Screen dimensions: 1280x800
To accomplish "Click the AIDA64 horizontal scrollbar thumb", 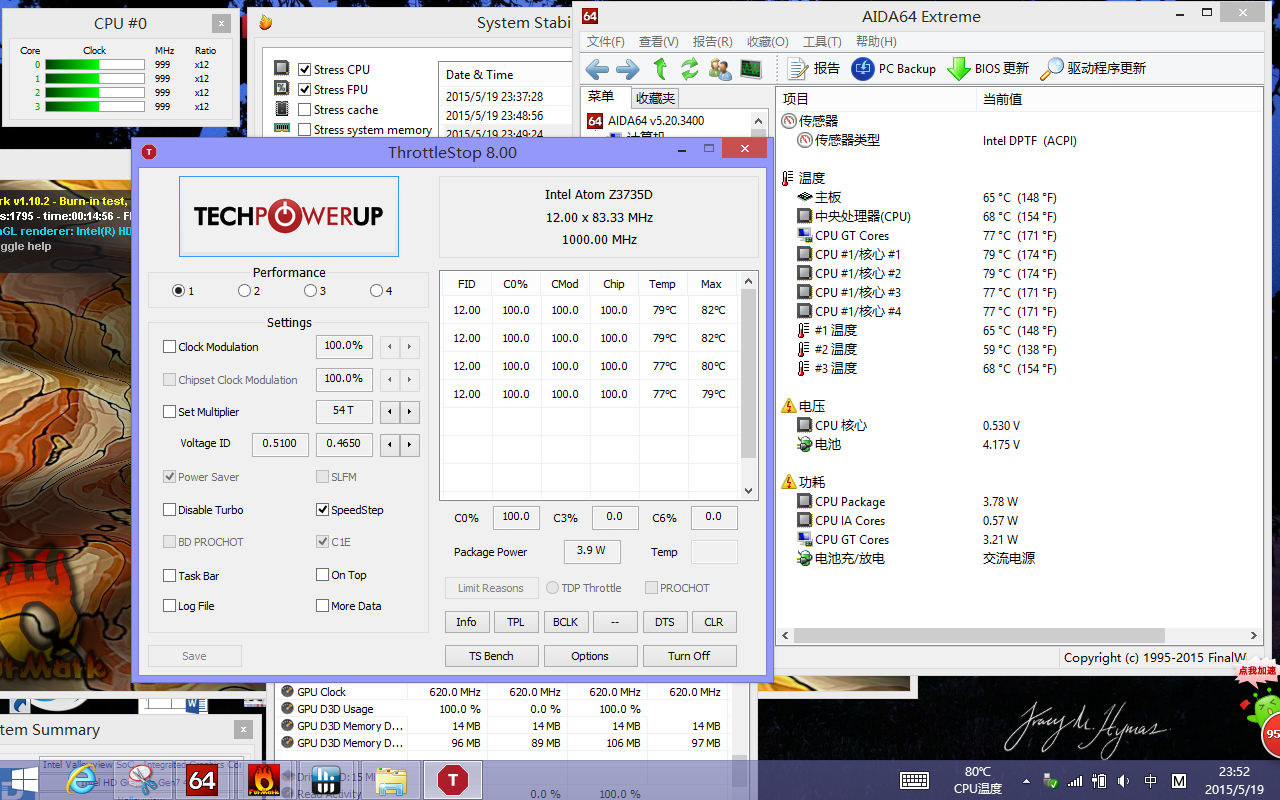I will [979, 635].
